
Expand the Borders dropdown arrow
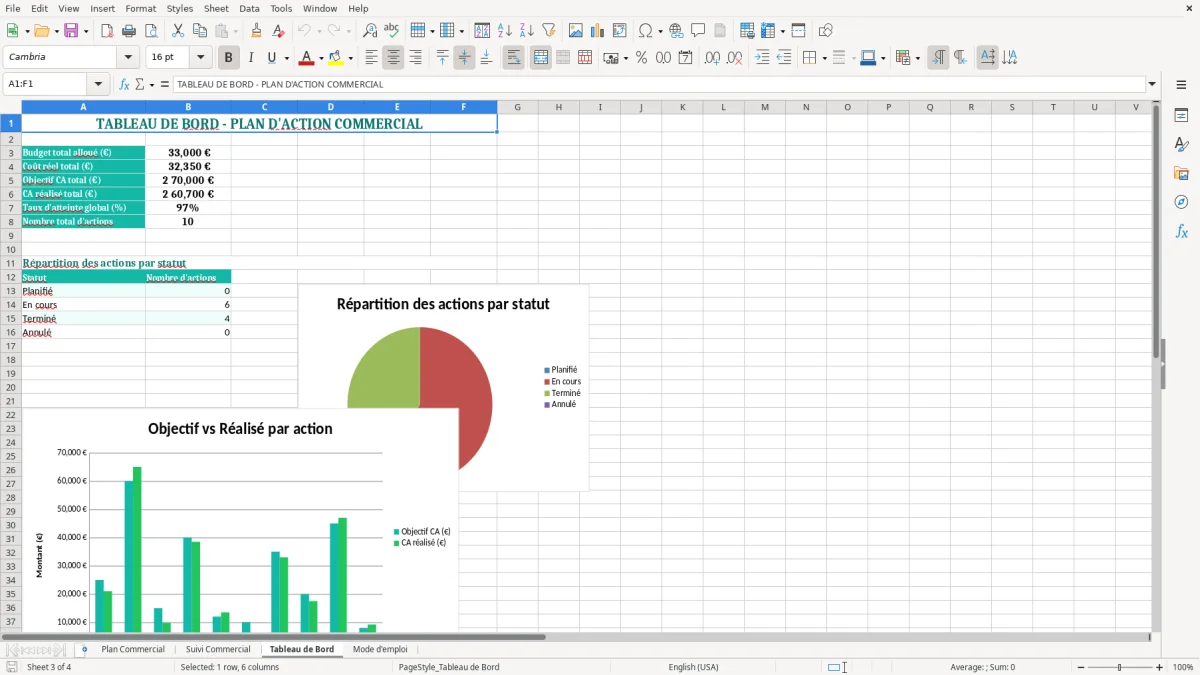pyautogui.click(x=824, y=58)
